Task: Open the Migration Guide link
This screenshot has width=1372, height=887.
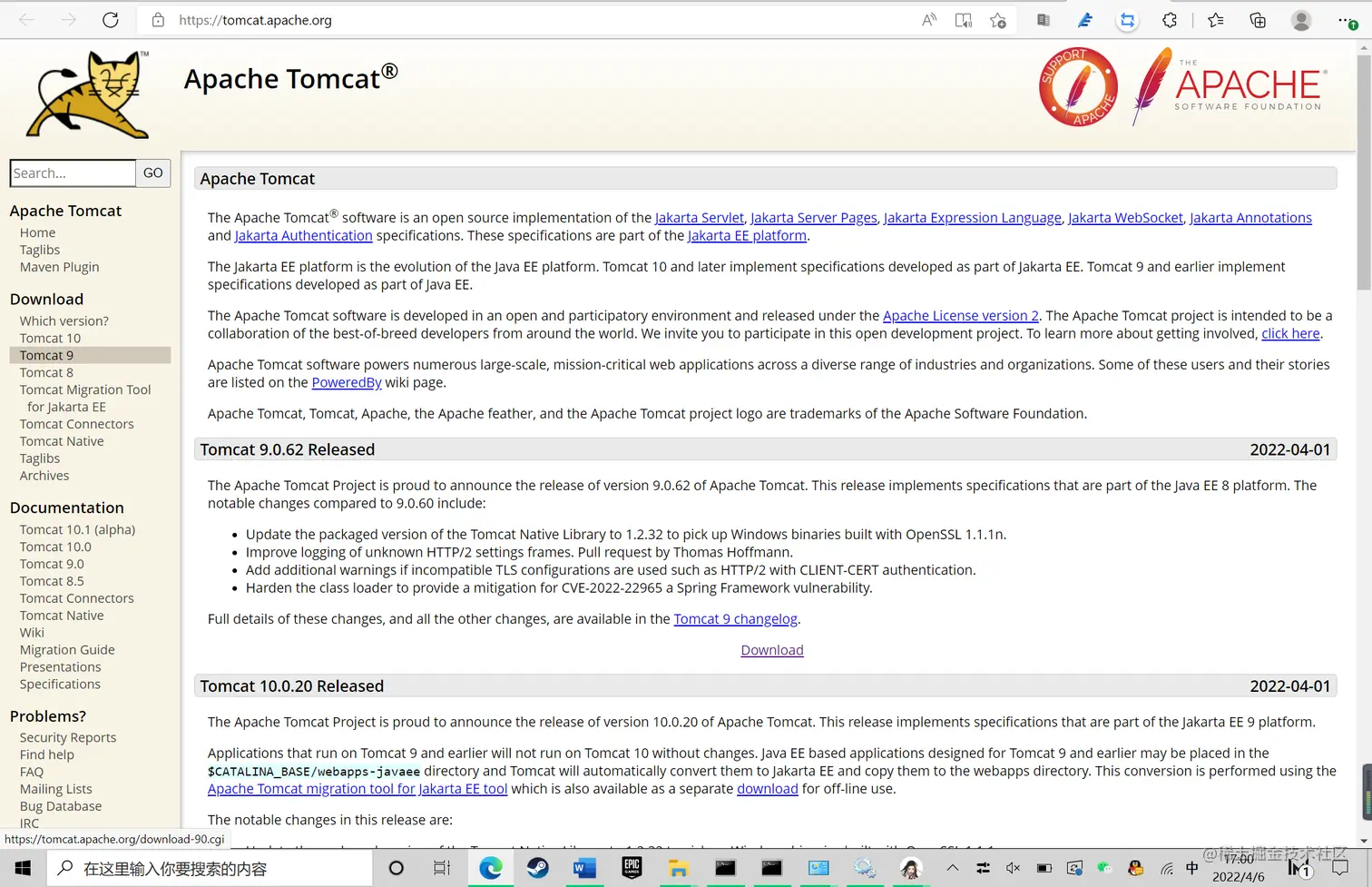Action: (x=67, y=650)
